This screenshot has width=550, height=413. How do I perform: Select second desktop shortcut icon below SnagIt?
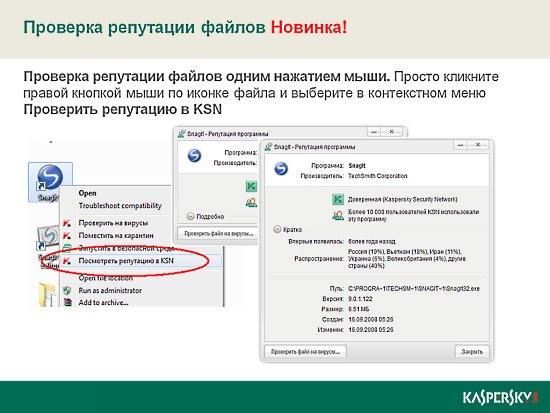tap(48, 237)
